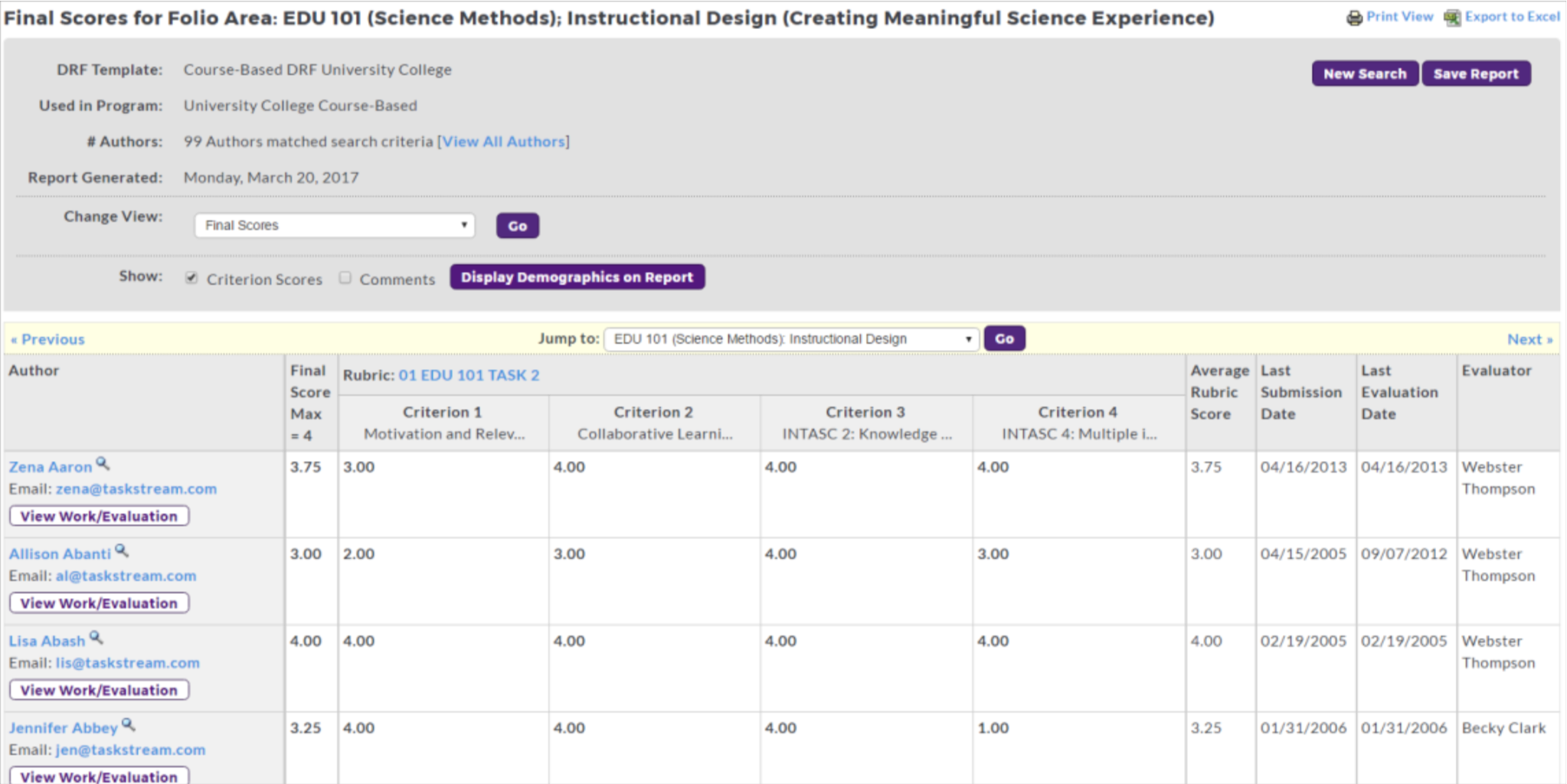Select Allison Abanti's Criterion 1 score 2.00

[x=359, y=554]
